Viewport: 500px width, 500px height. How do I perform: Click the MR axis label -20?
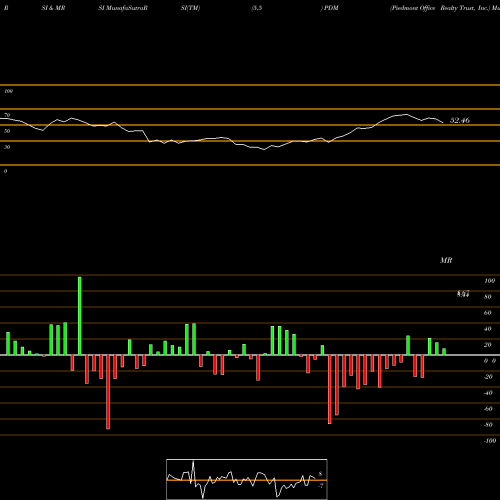488,377
